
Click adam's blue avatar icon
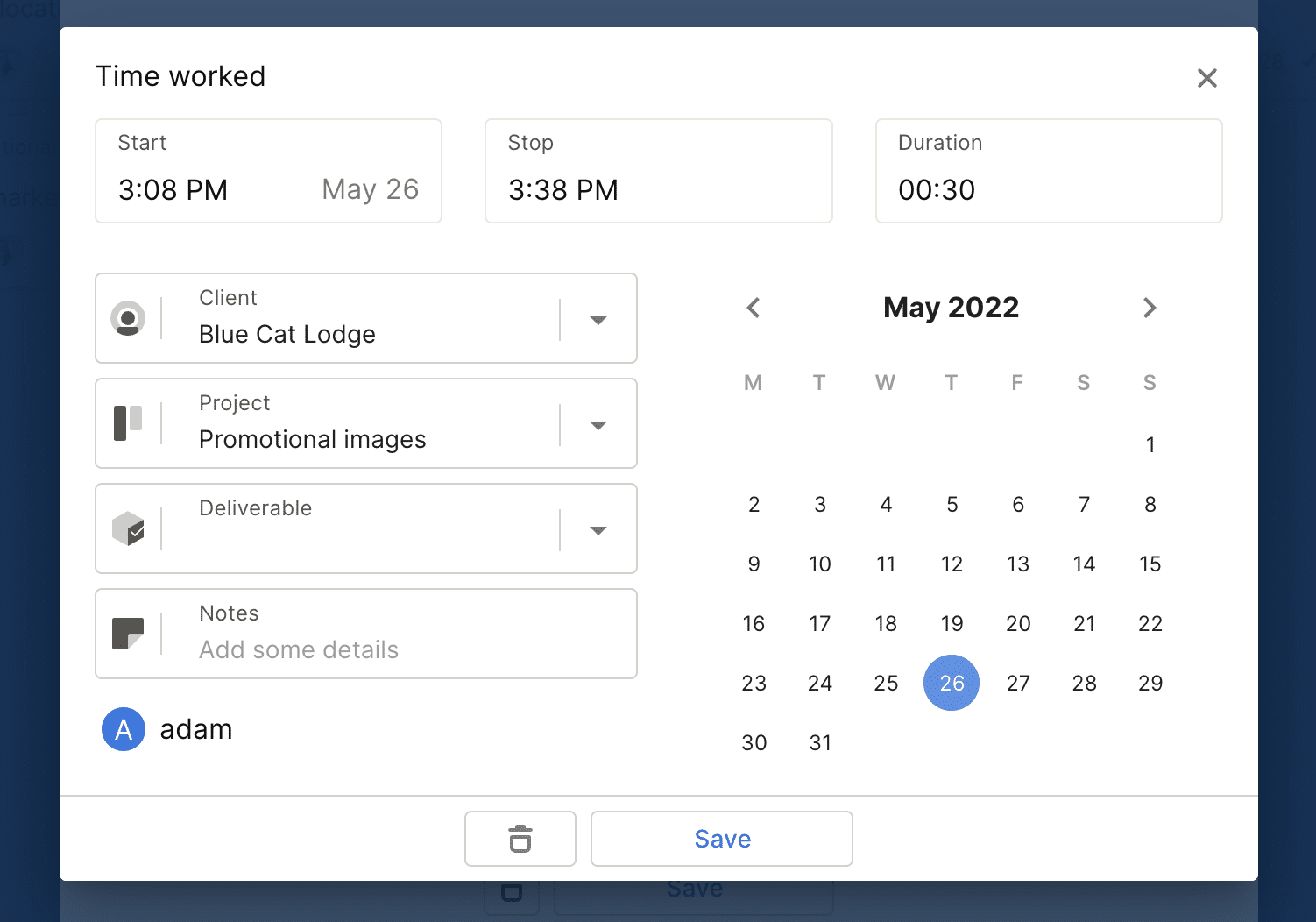click(124, 729)
